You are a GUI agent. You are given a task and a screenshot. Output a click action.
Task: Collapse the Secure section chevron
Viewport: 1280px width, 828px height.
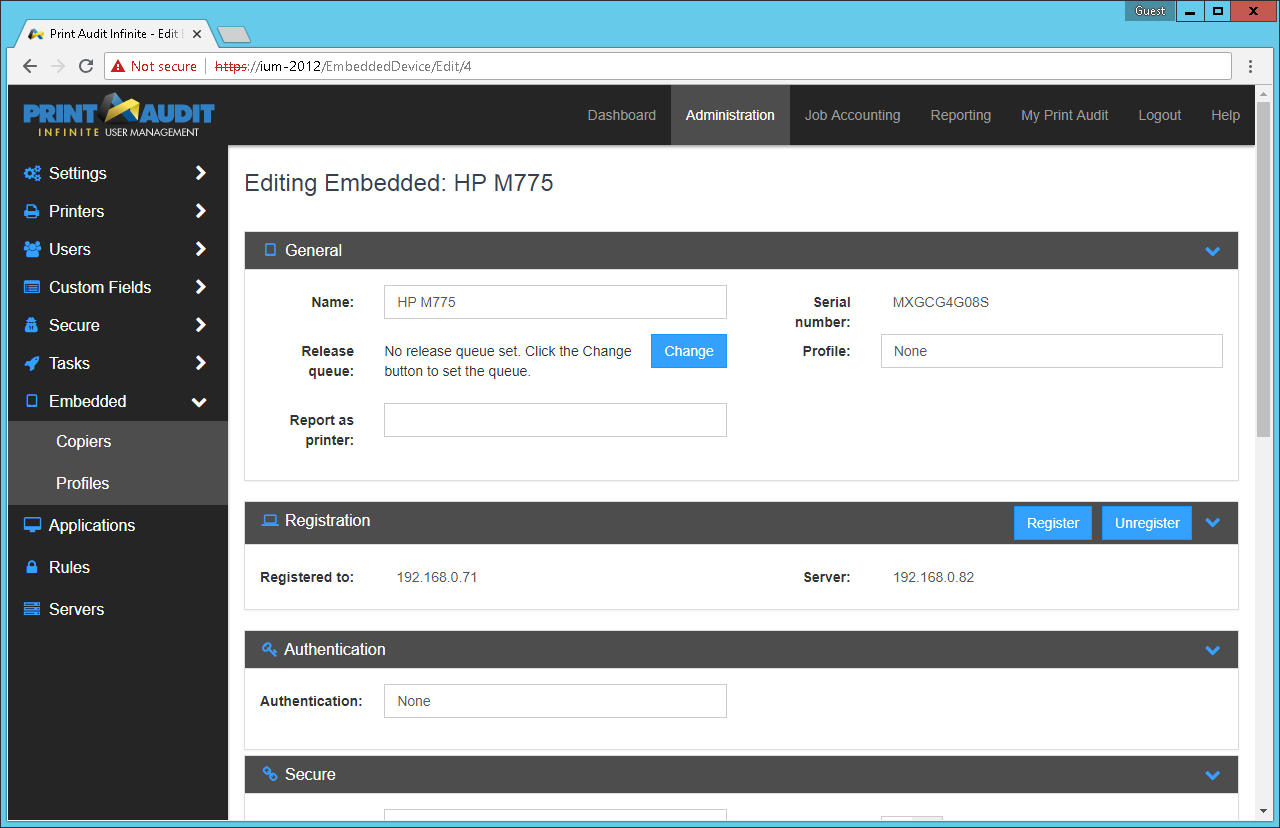[1213, 775]
